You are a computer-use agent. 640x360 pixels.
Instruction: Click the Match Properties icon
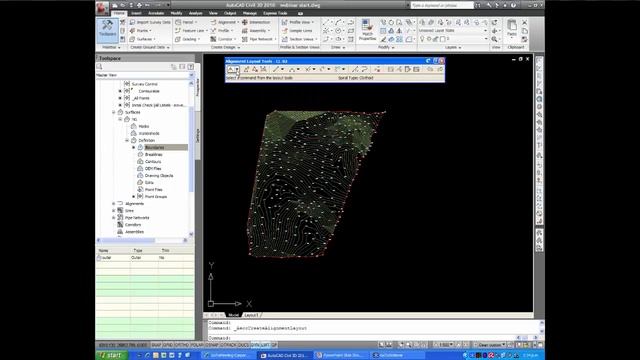point(367,30)
